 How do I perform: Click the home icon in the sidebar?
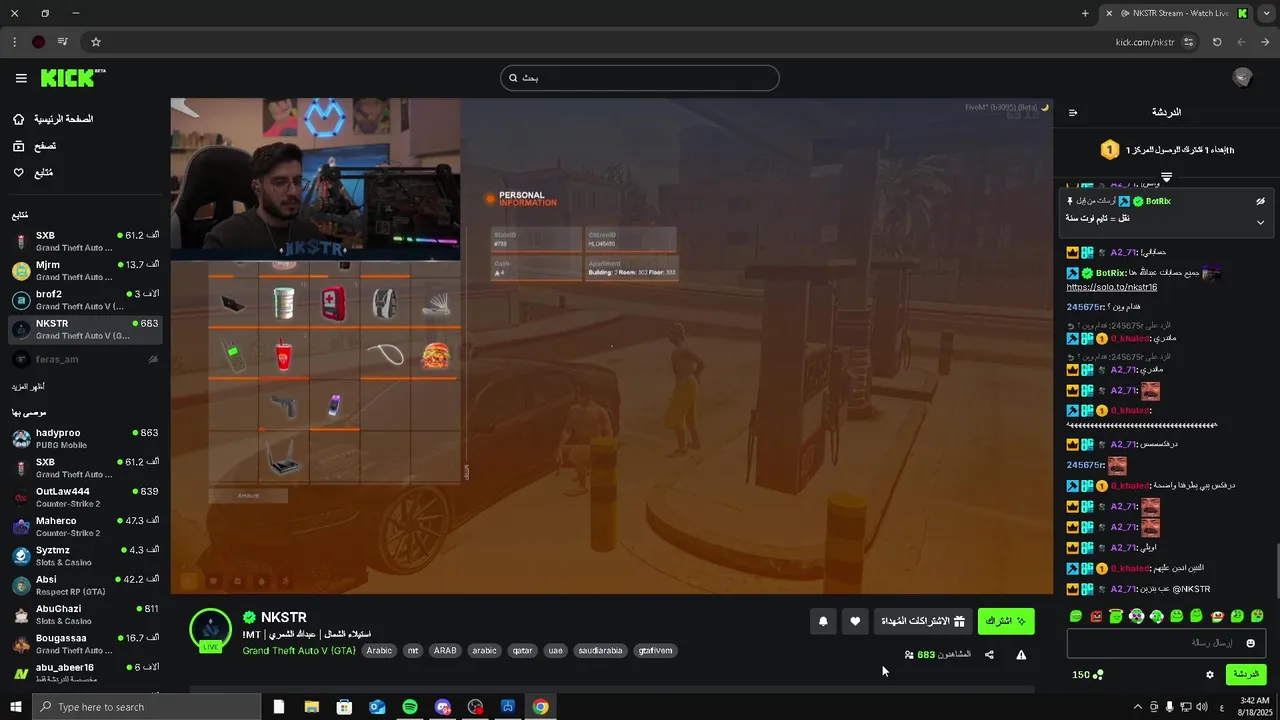tap(19, 119)
